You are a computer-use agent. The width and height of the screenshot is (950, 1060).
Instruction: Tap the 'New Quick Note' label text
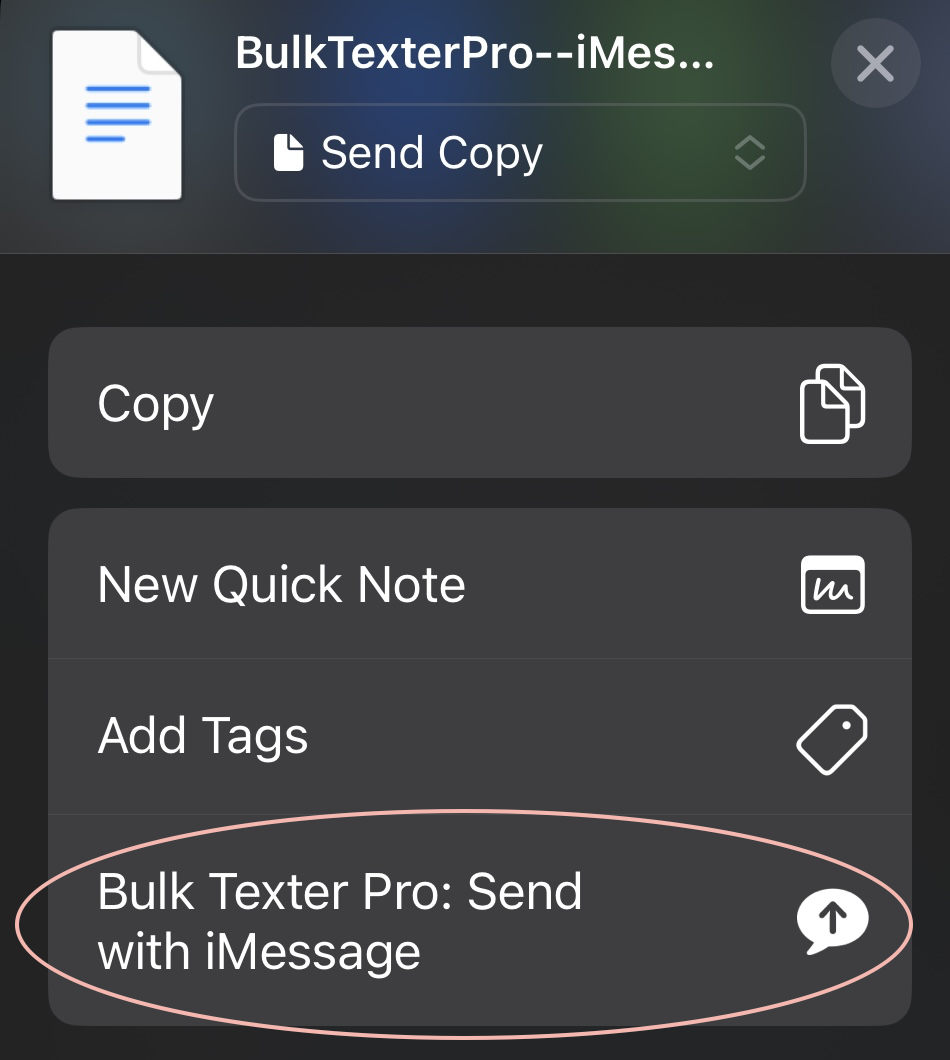pos(281,584)
